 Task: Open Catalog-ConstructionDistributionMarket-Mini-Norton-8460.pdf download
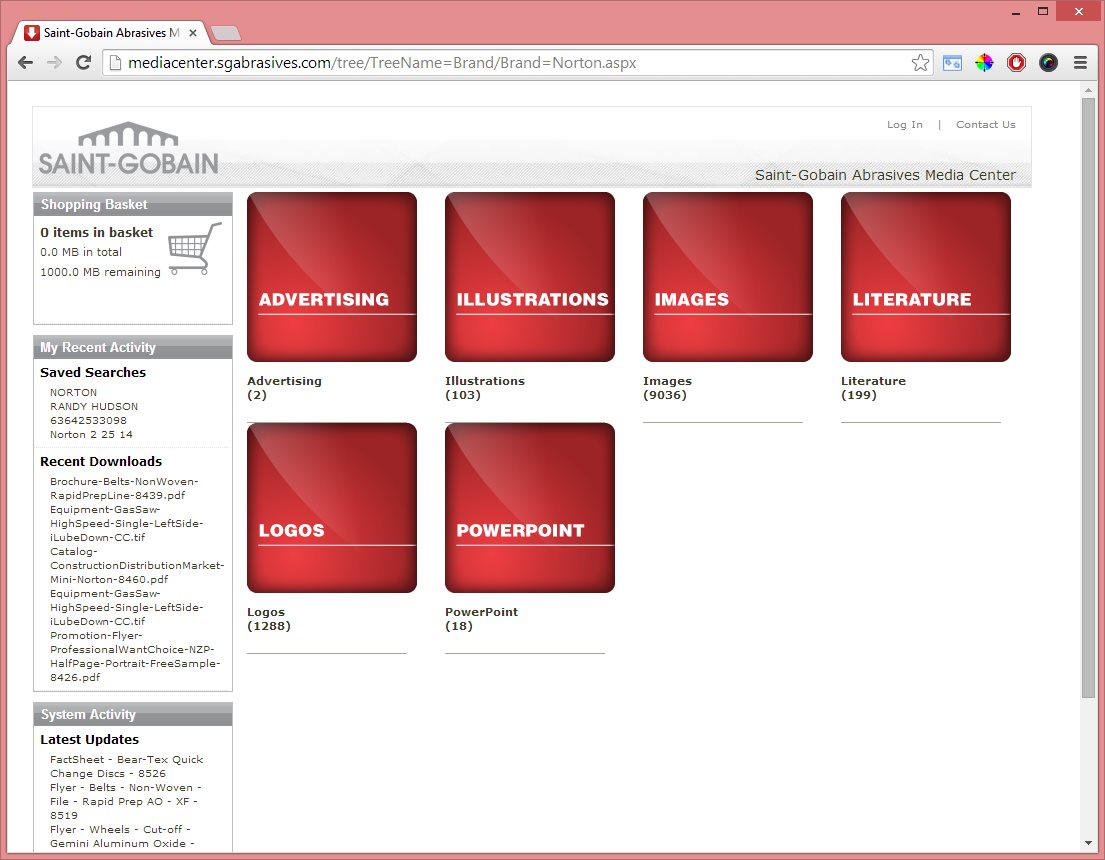pos(137,565)
